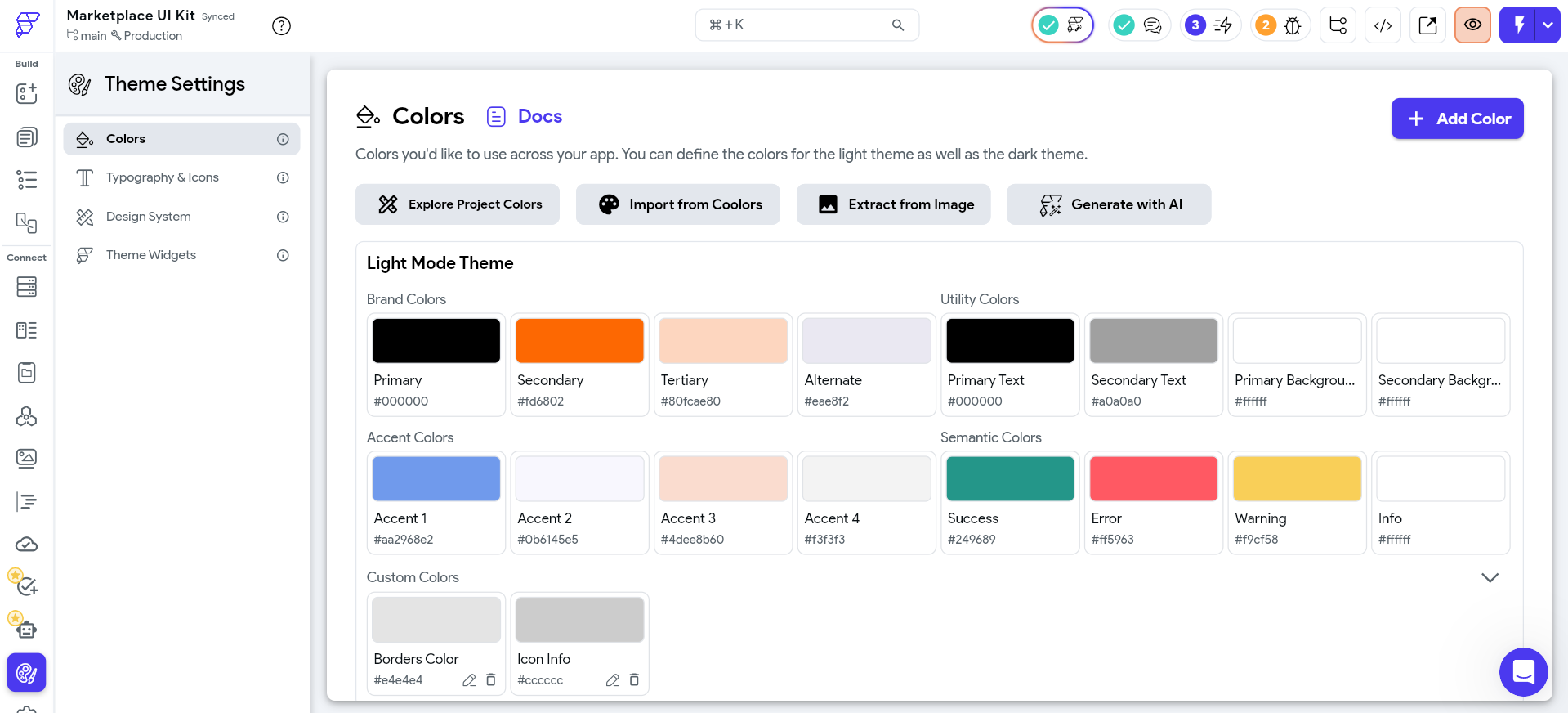The image size is (1568, 713).
Task: Collapse the Custom Colors section
Action: click(x=1490, y=577)
